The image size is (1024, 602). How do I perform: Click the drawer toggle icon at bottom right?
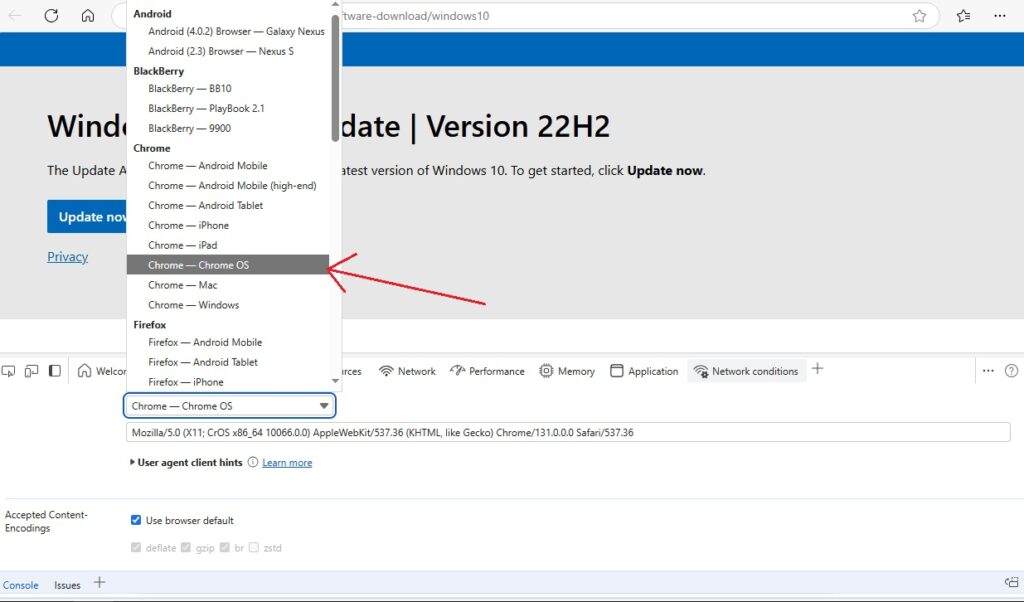click(1012, 582)
